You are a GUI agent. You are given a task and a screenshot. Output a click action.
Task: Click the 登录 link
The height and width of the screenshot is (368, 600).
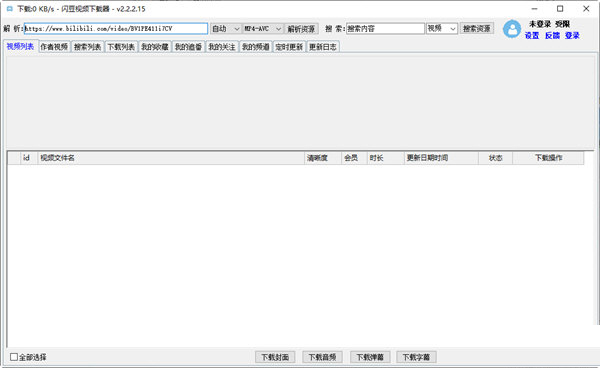(x=572, y=36)
